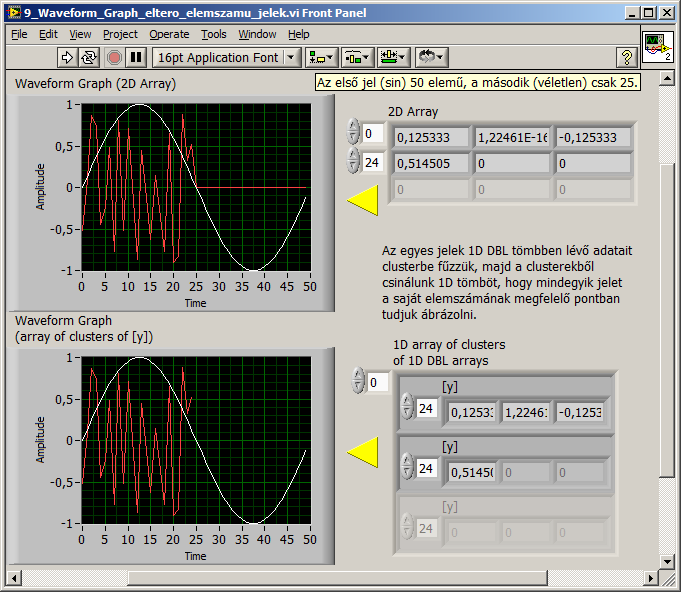Viewport: 681px width, 592px height.
Task: Click the bottom waveform graph plot area
Action: click(x=196, y=440)
